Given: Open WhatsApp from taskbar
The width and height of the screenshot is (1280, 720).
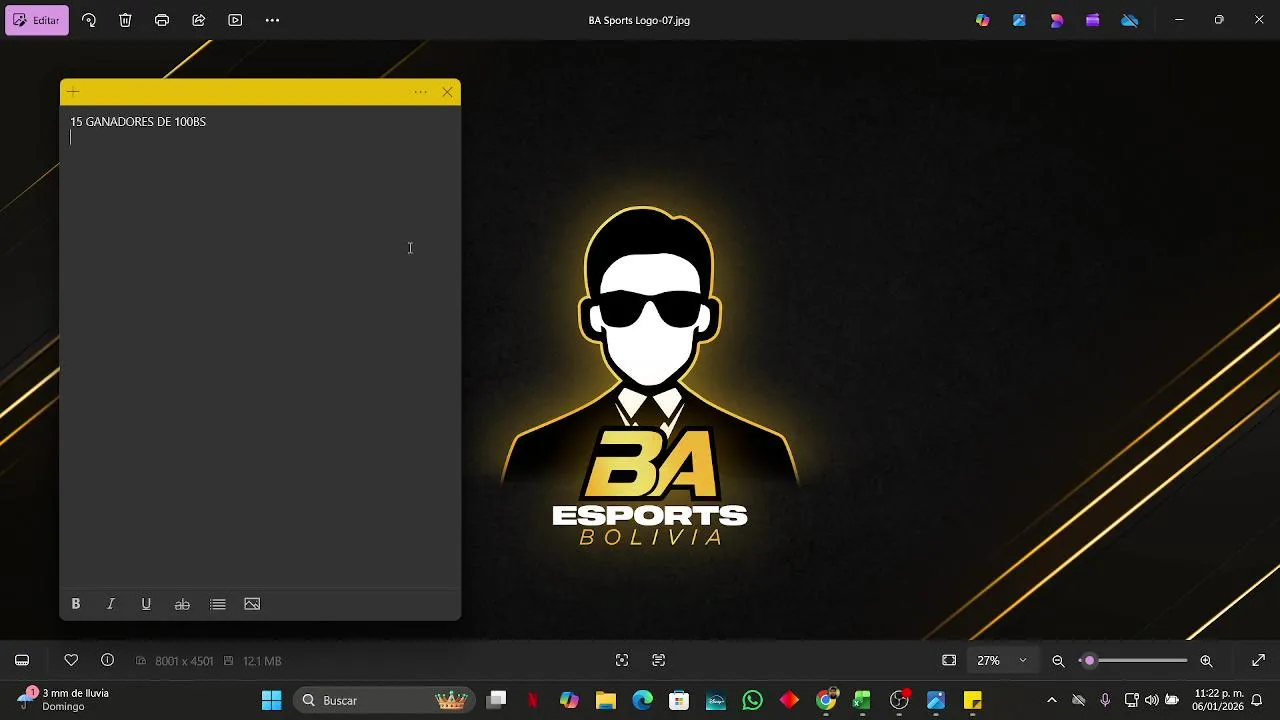Looking at the screenshot, I should (x=752, y=700).
